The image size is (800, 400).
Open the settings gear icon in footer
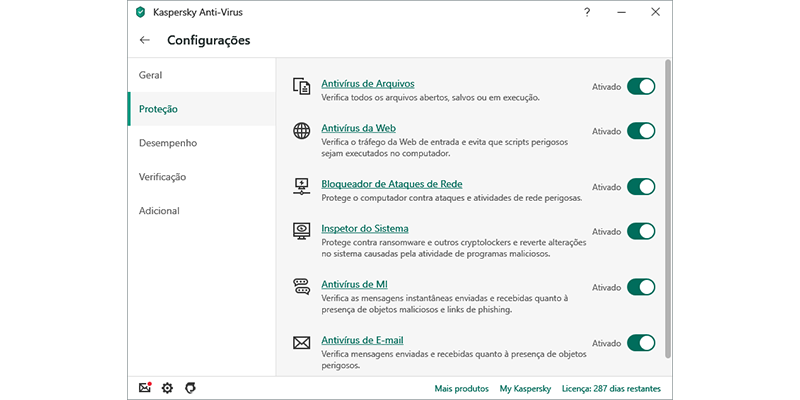tap(168, 388)
